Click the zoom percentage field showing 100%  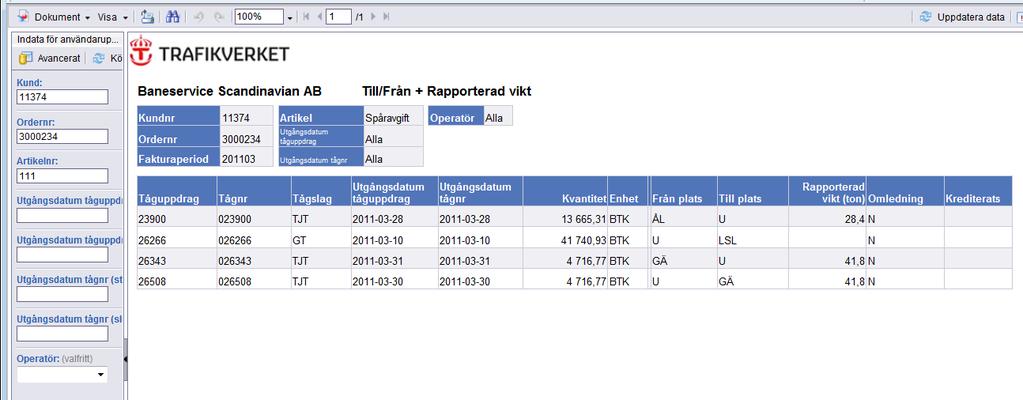[259, 17]
